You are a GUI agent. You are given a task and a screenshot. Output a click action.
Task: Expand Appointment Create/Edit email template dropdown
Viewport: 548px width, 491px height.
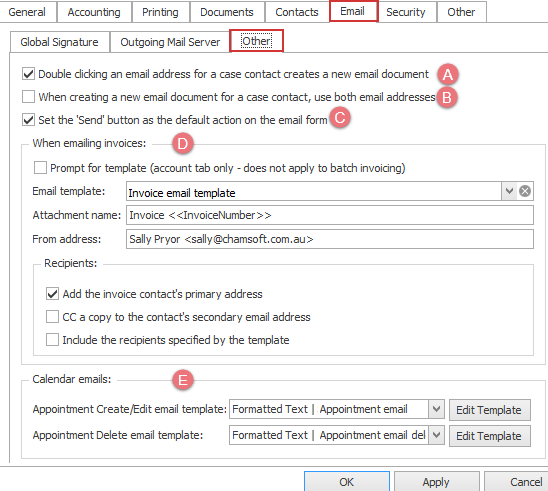point(436,409)
